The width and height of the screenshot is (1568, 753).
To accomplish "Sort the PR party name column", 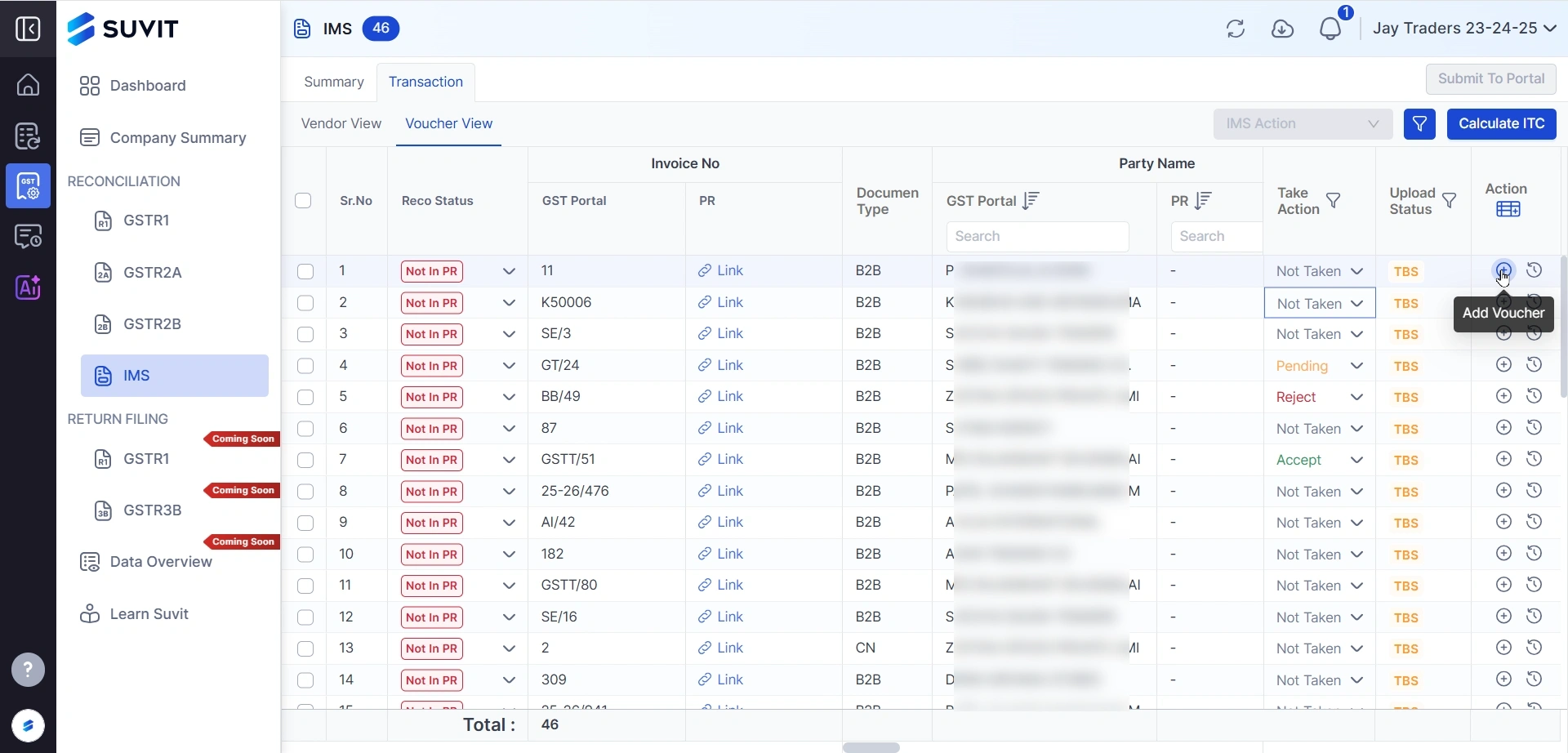I will coord(1203,200).
